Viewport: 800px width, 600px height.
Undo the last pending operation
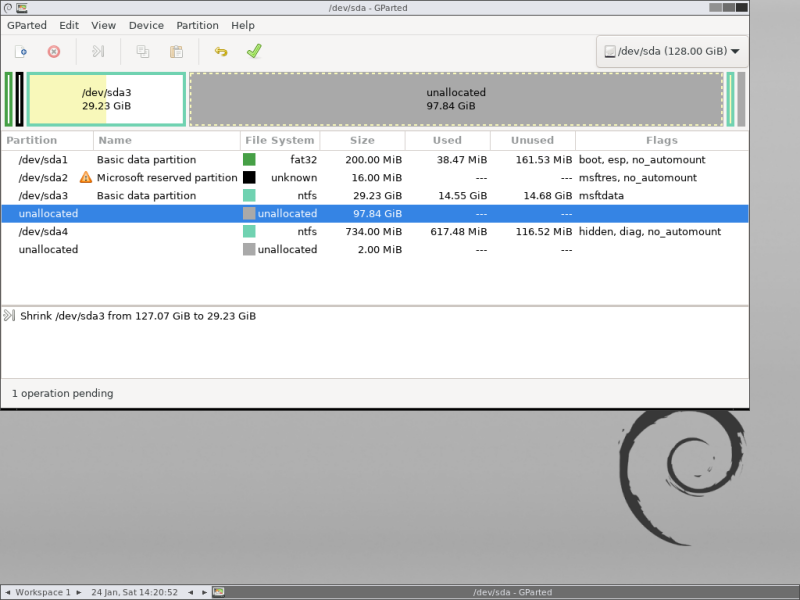pyautogui.click(x=221, y=52)
